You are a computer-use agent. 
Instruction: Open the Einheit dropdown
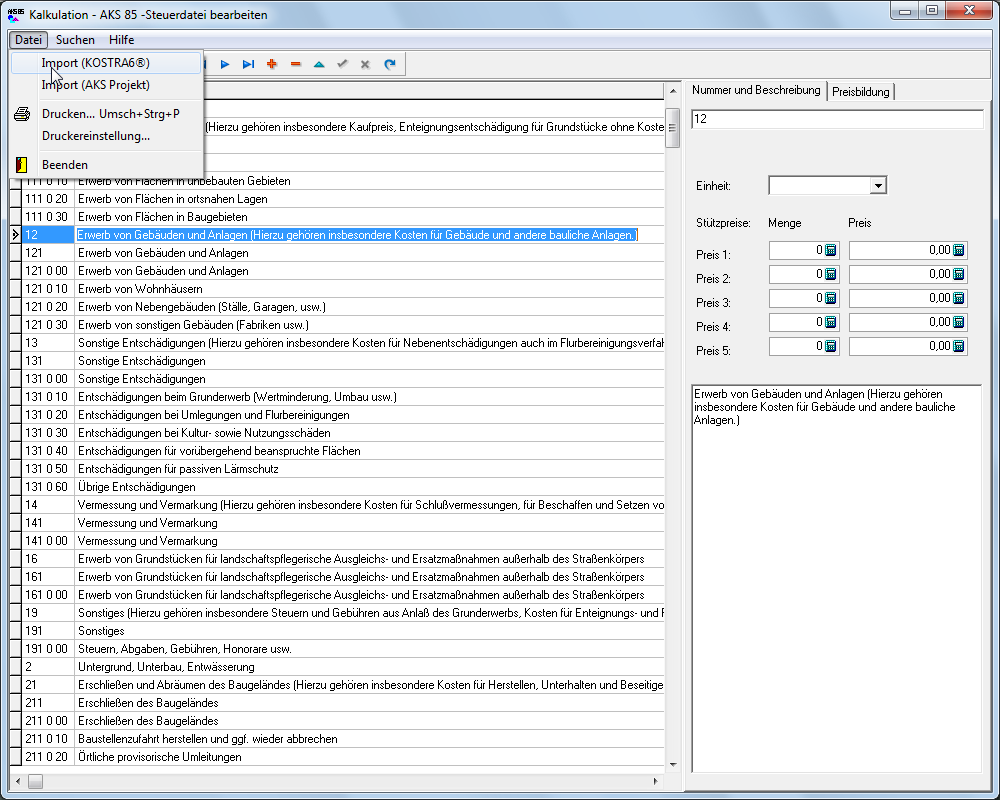pyautogui.click(x=878, y=185)
